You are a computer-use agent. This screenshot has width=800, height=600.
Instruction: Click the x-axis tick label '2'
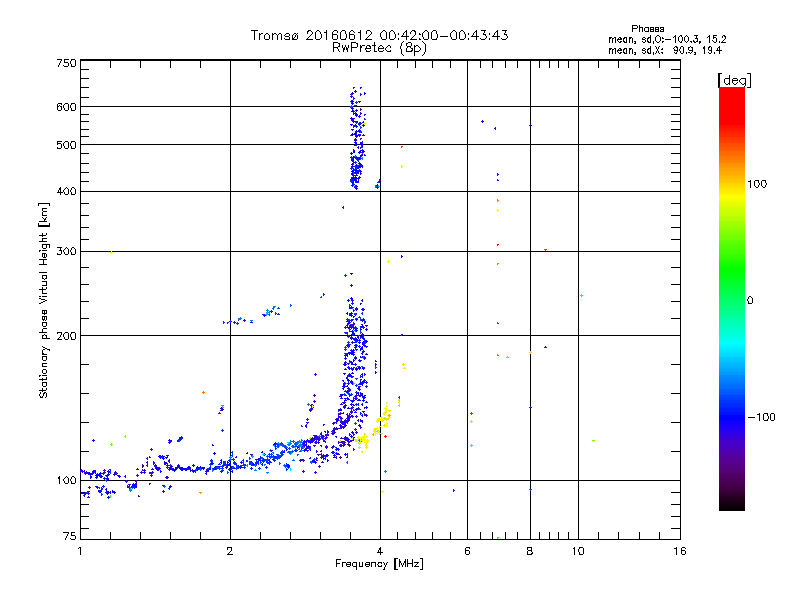coord(230,551)
